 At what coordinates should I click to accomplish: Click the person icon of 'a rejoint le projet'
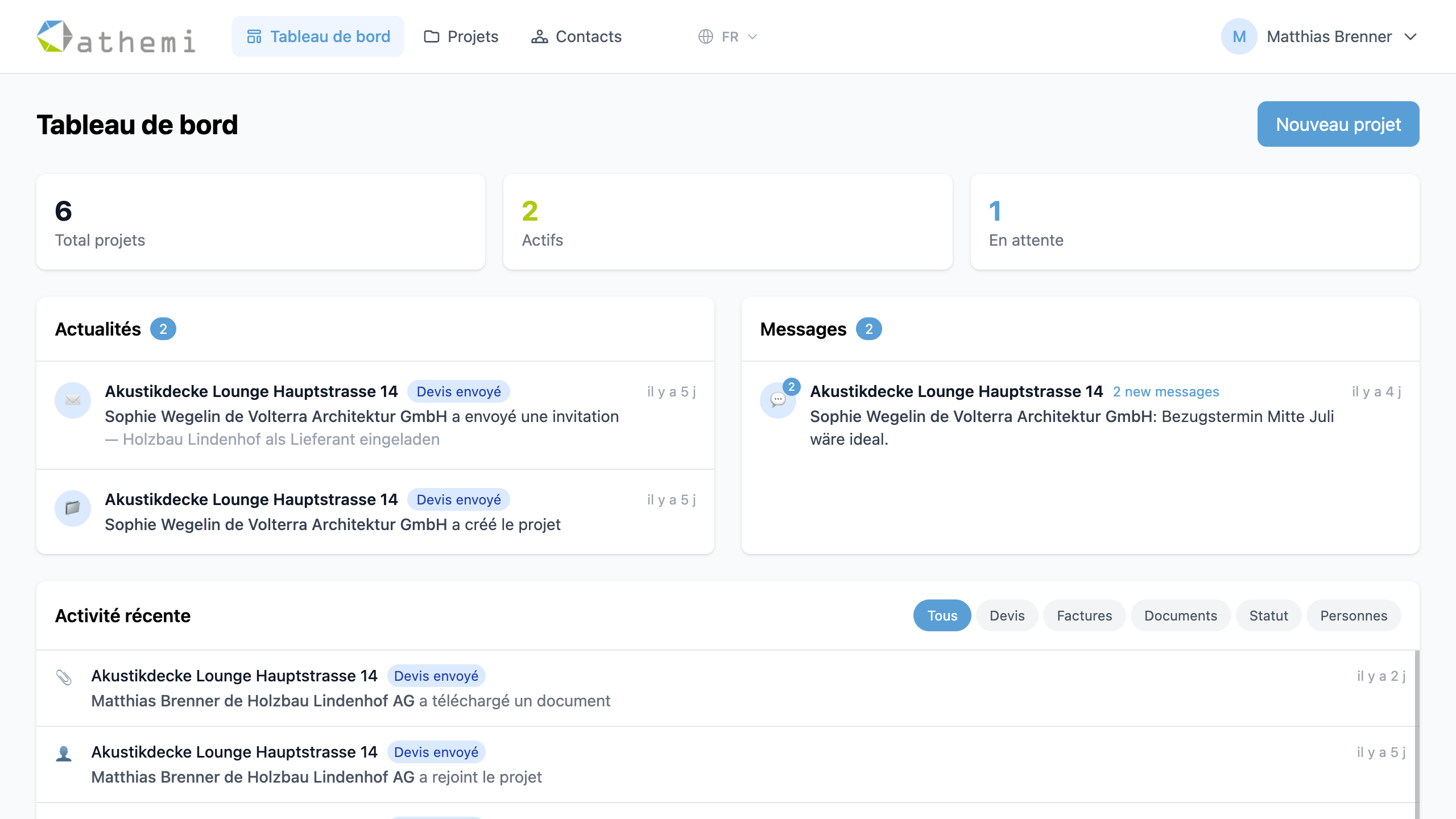pyautogui.click(x=64, y=753)
